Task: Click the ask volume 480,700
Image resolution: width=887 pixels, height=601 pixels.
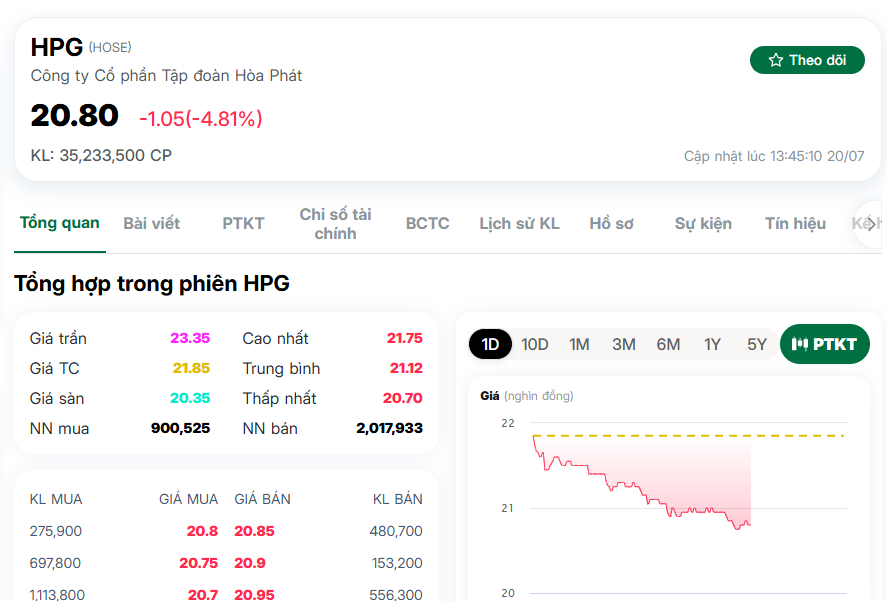Action: (x=396, y=531)
